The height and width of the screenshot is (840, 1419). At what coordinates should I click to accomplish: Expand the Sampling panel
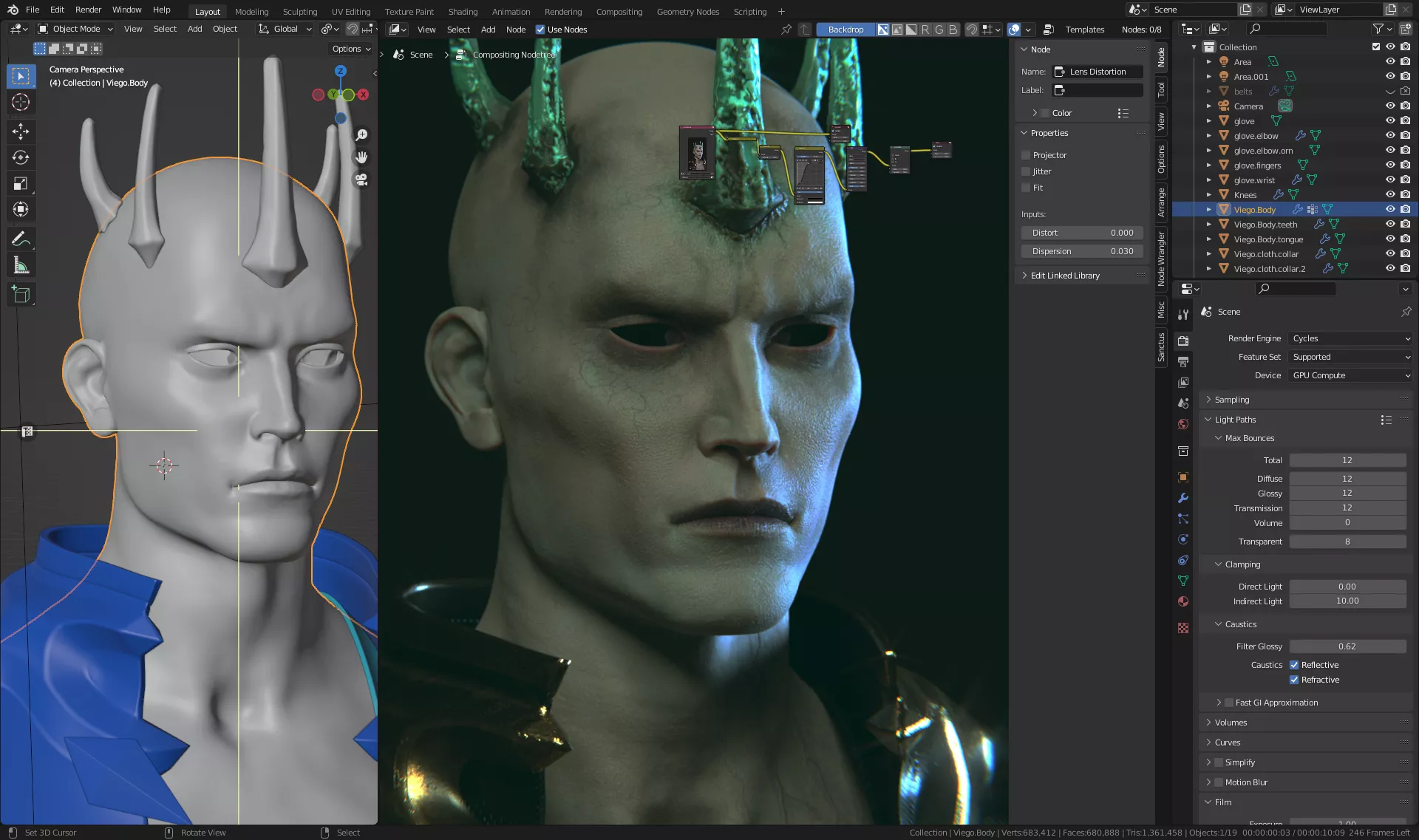coord(1232,400)
